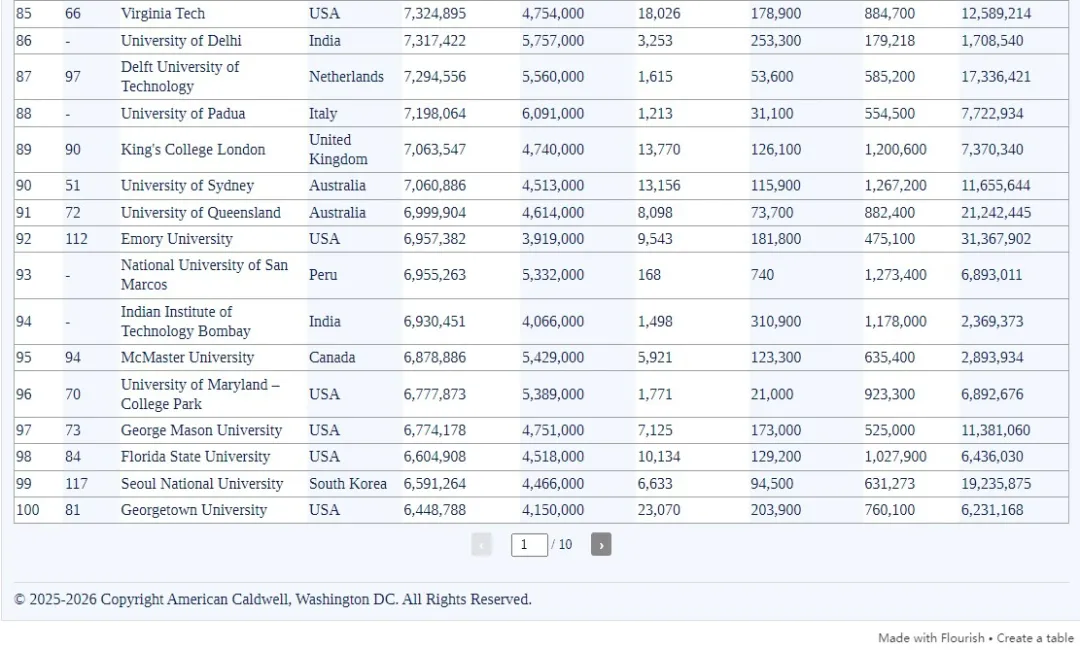Click the University of Sydney entry
Viewport: 1080px width, 650px height.
187,186
